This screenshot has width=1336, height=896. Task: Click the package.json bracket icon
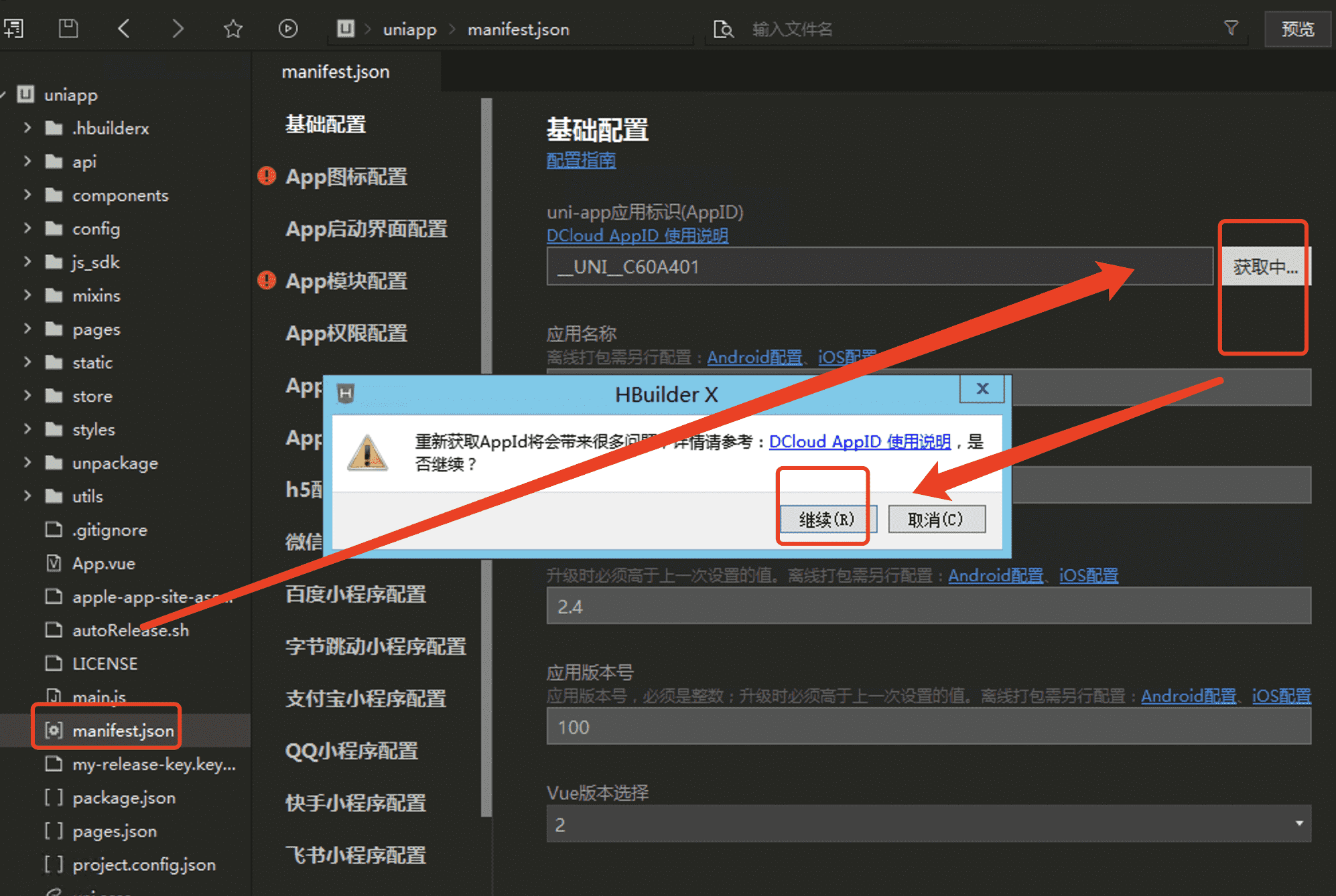(x=54, y=798)
